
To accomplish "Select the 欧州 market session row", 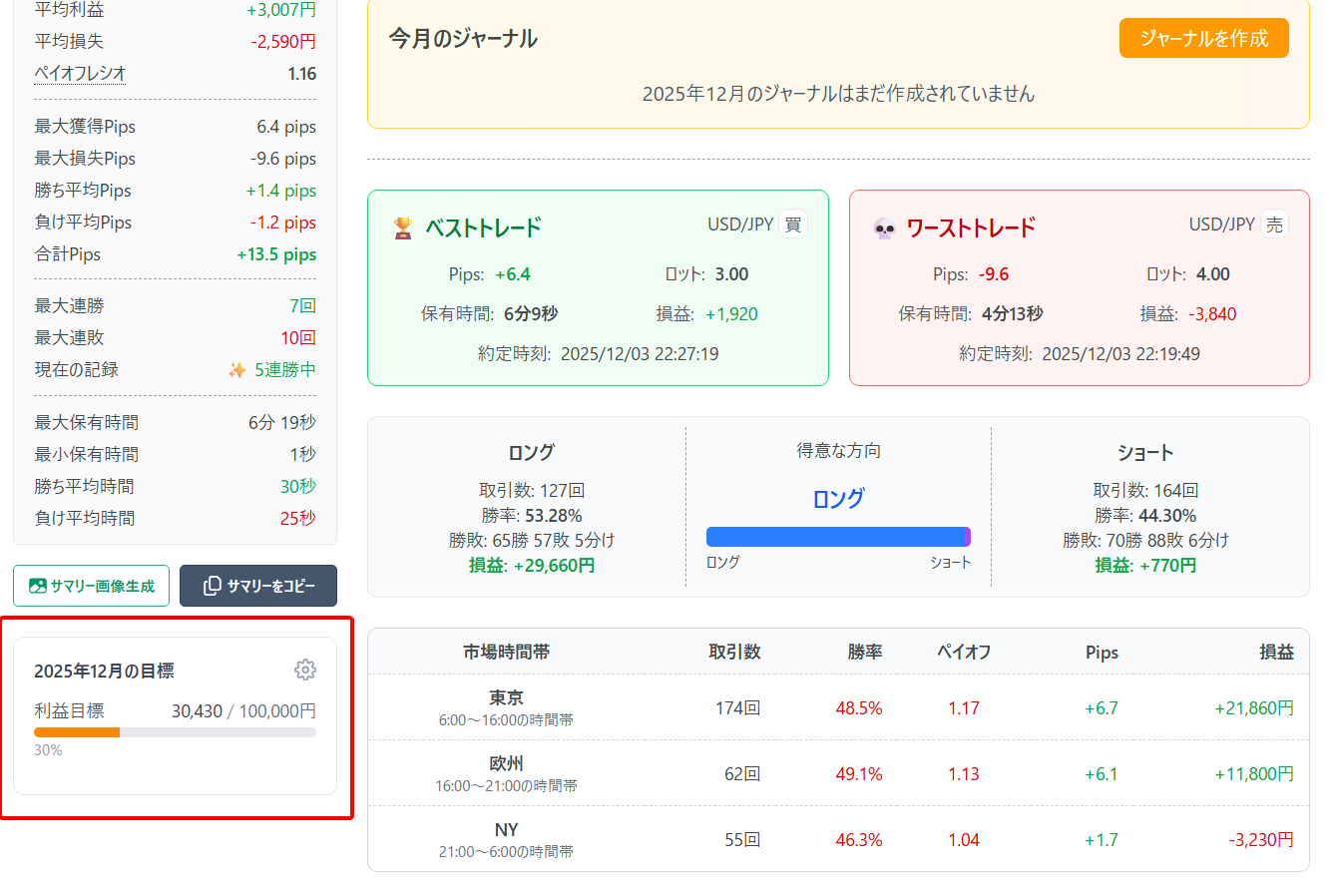I will [506, 773].
